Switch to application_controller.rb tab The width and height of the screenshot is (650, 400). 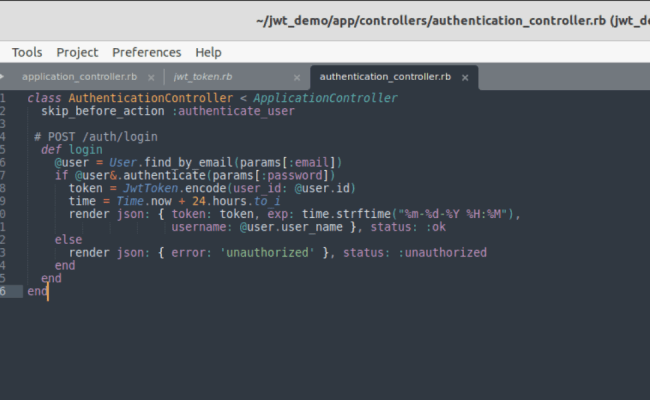80,77
